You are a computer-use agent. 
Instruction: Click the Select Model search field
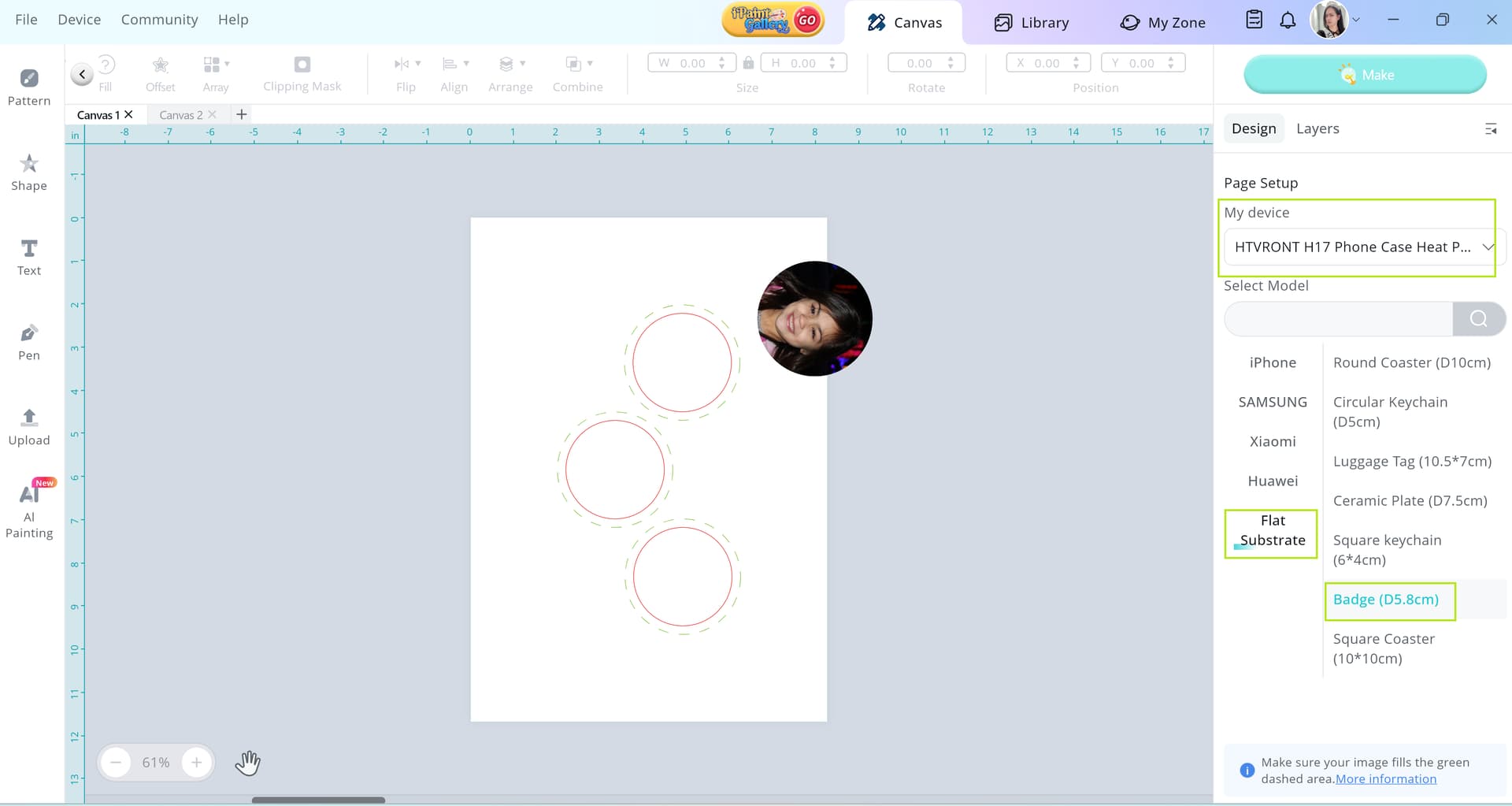click(1338, 319)
